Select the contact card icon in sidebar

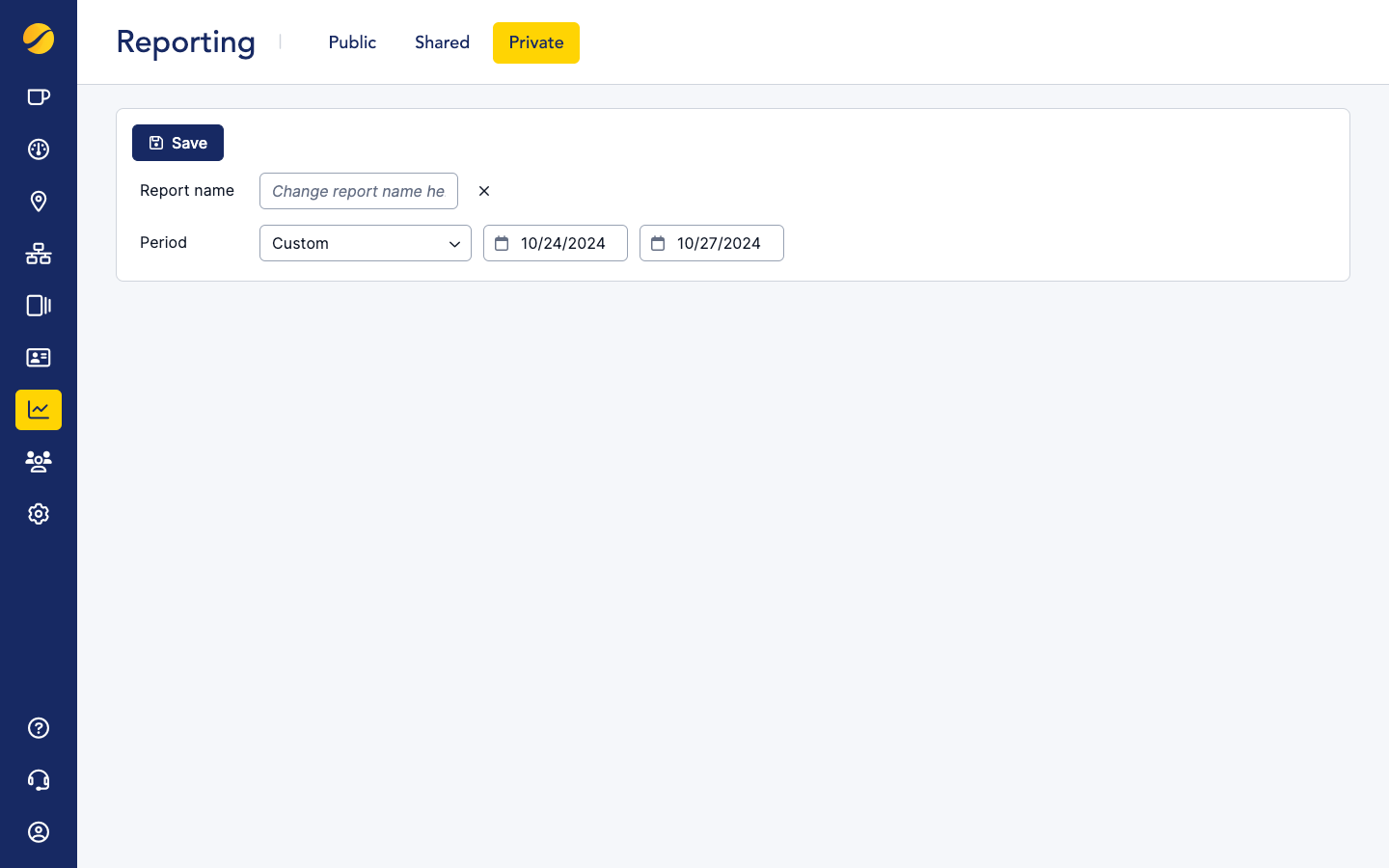point(39,358)
